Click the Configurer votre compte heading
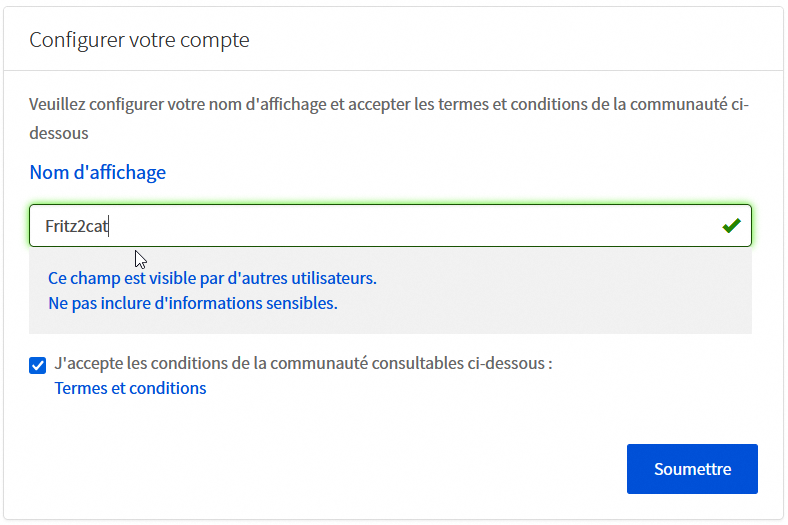The image size is (788, 525). coord(139,40)
